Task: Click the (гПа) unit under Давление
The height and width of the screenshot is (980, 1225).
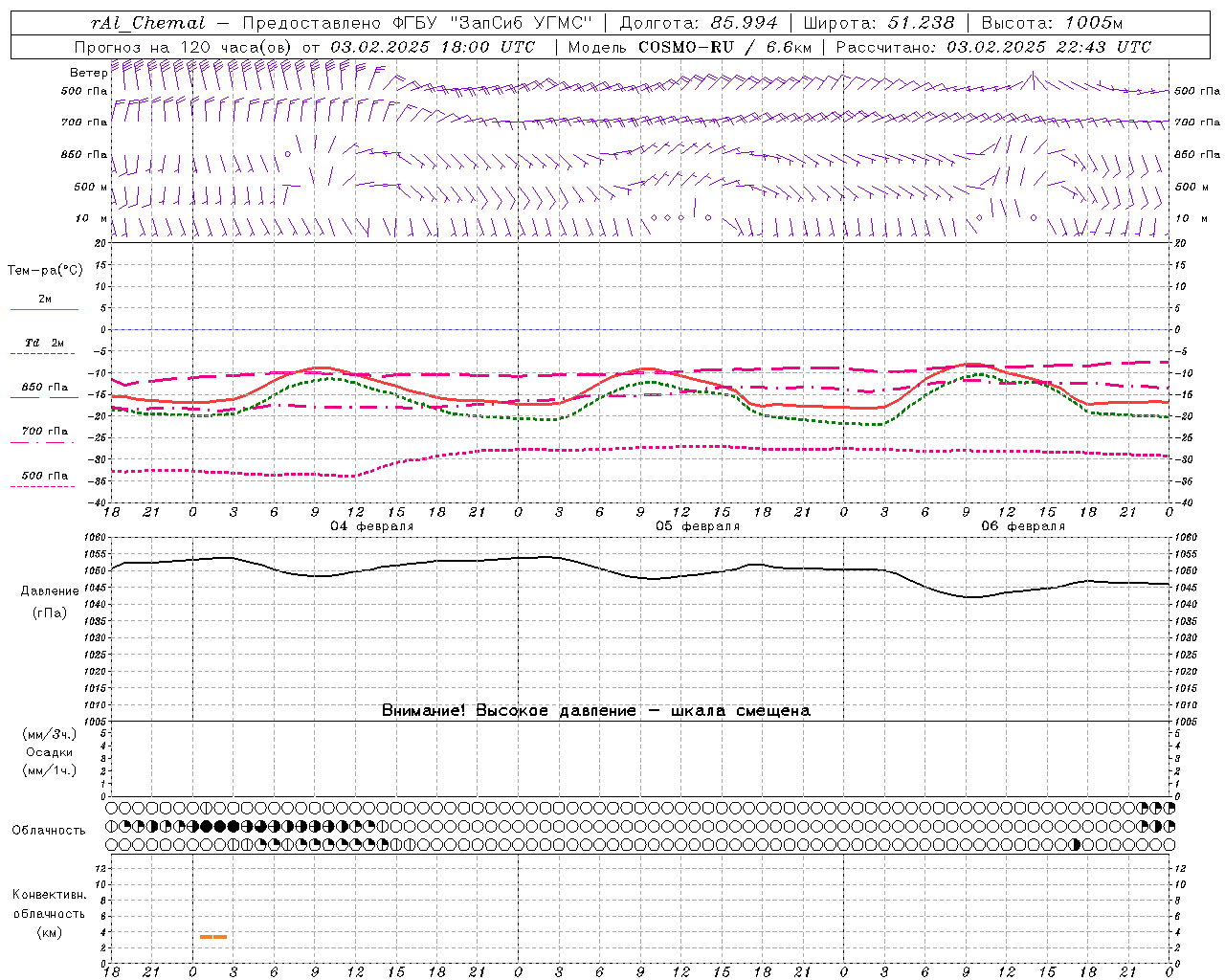Action: (x=50, y=612)
